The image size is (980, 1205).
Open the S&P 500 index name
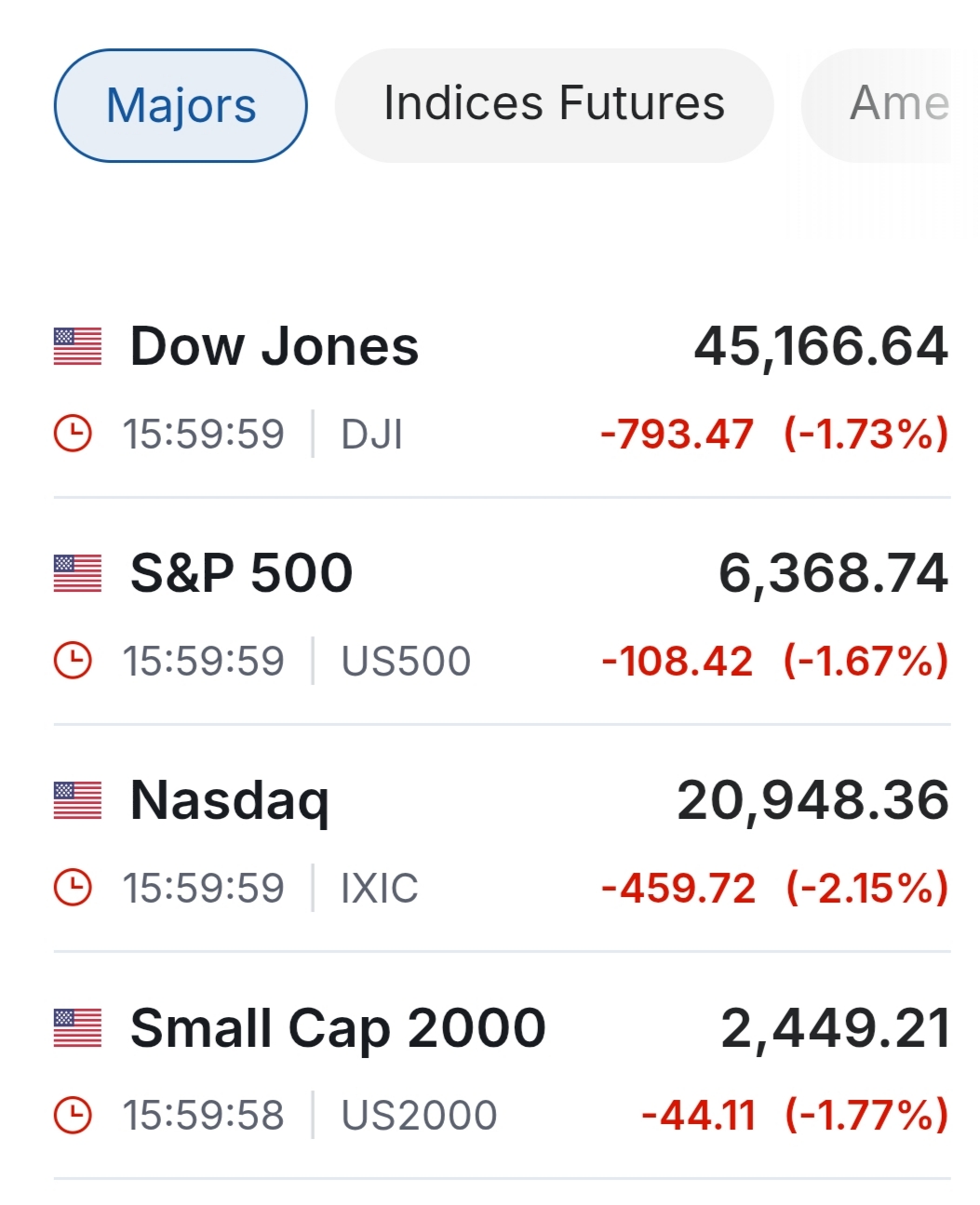(x=242, y=573)
